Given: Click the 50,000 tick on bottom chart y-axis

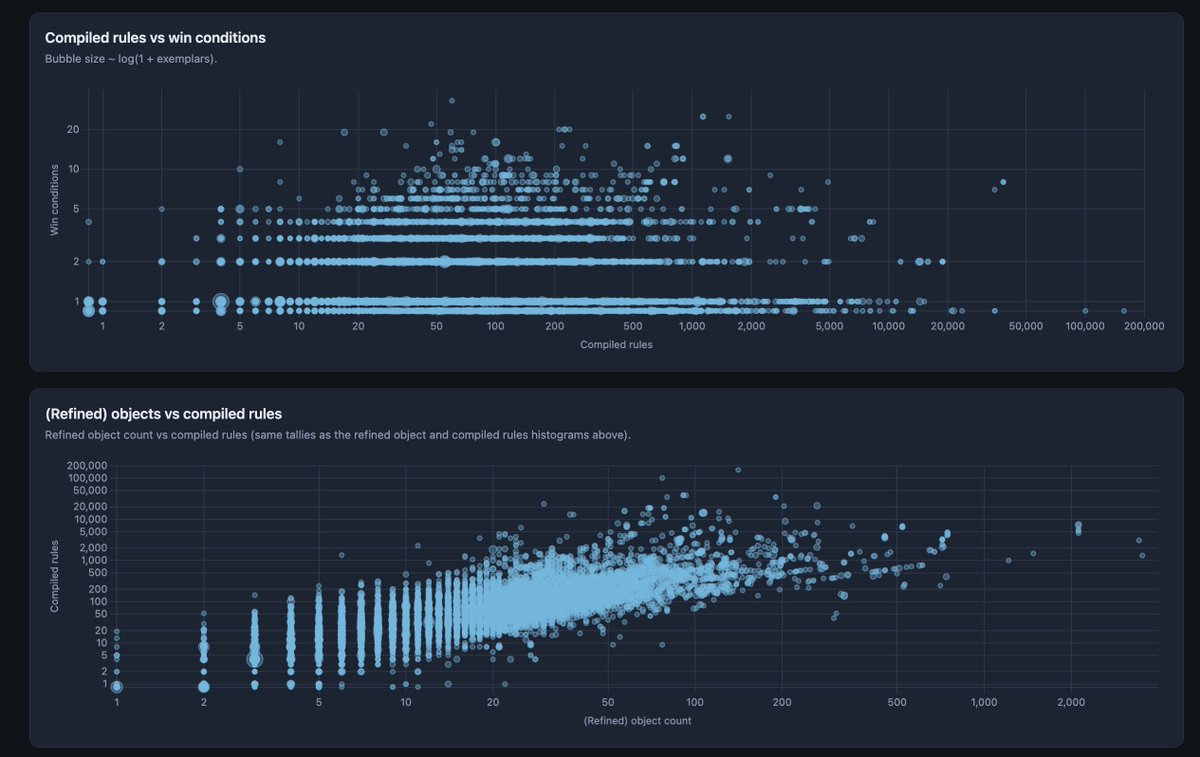Looking at the screenshot, I should (x=90, y=491).
